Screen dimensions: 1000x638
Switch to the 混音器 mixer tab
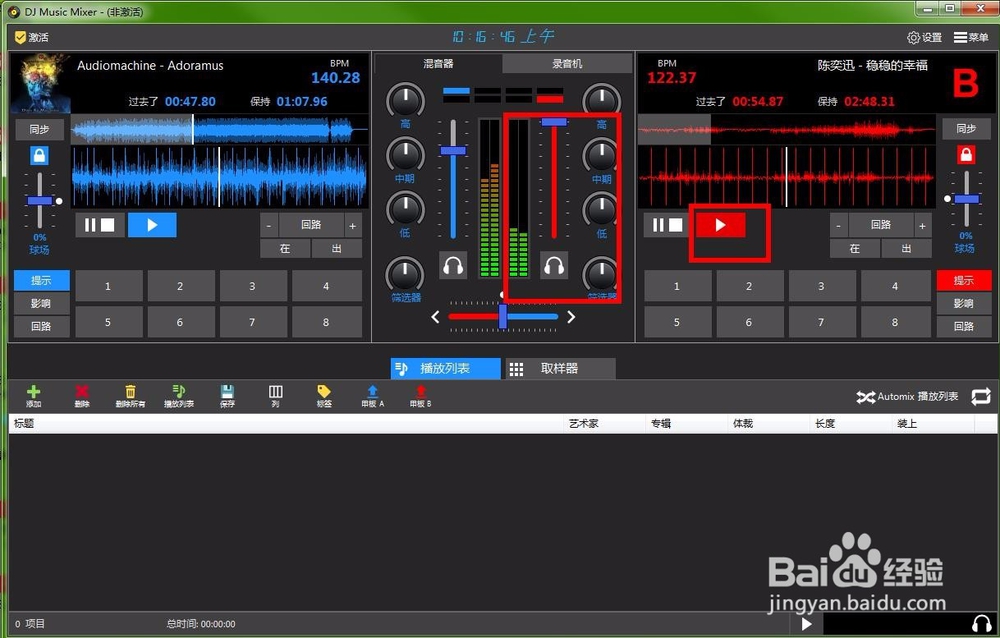[x=438, y=63]
